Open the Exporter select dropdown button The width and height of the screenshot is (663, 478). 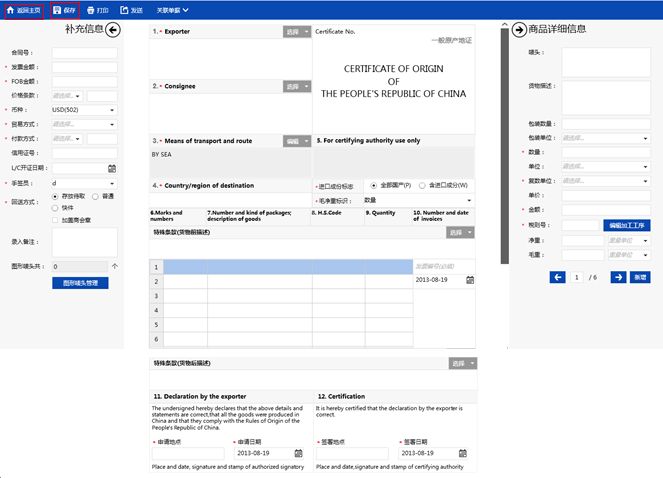point(297,32)
